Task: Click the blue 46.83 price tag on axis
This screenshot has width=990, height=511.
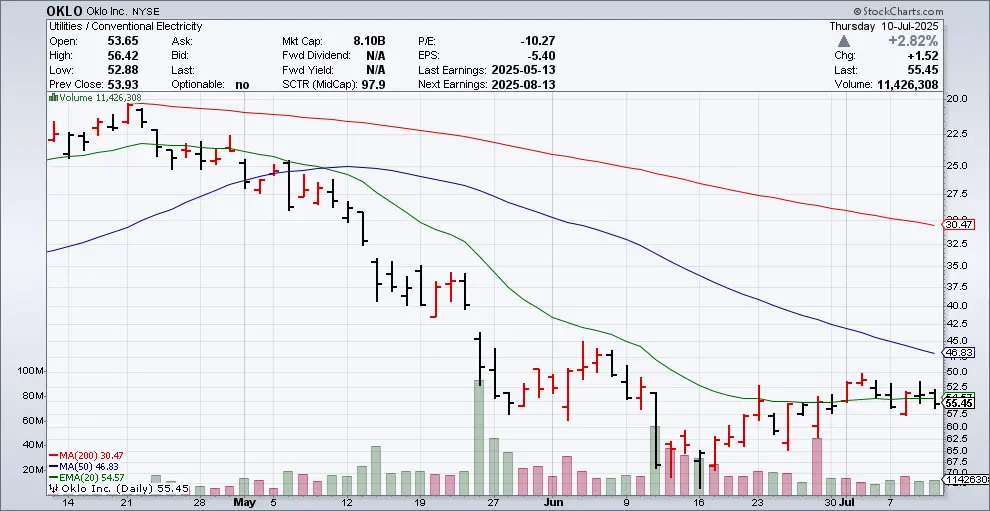Action: 958,352
